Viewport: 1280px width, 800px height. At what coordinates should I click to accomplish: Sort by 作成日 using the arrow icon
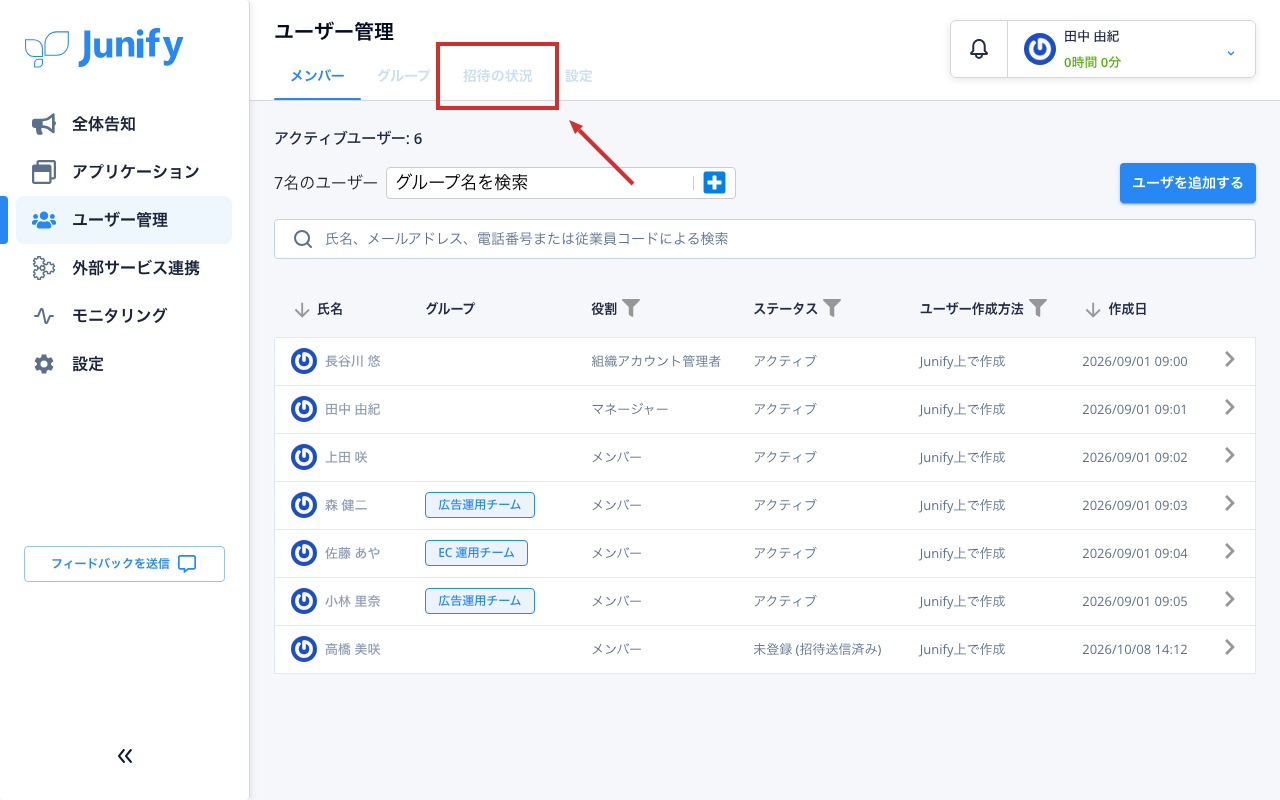coord(1093,310)
